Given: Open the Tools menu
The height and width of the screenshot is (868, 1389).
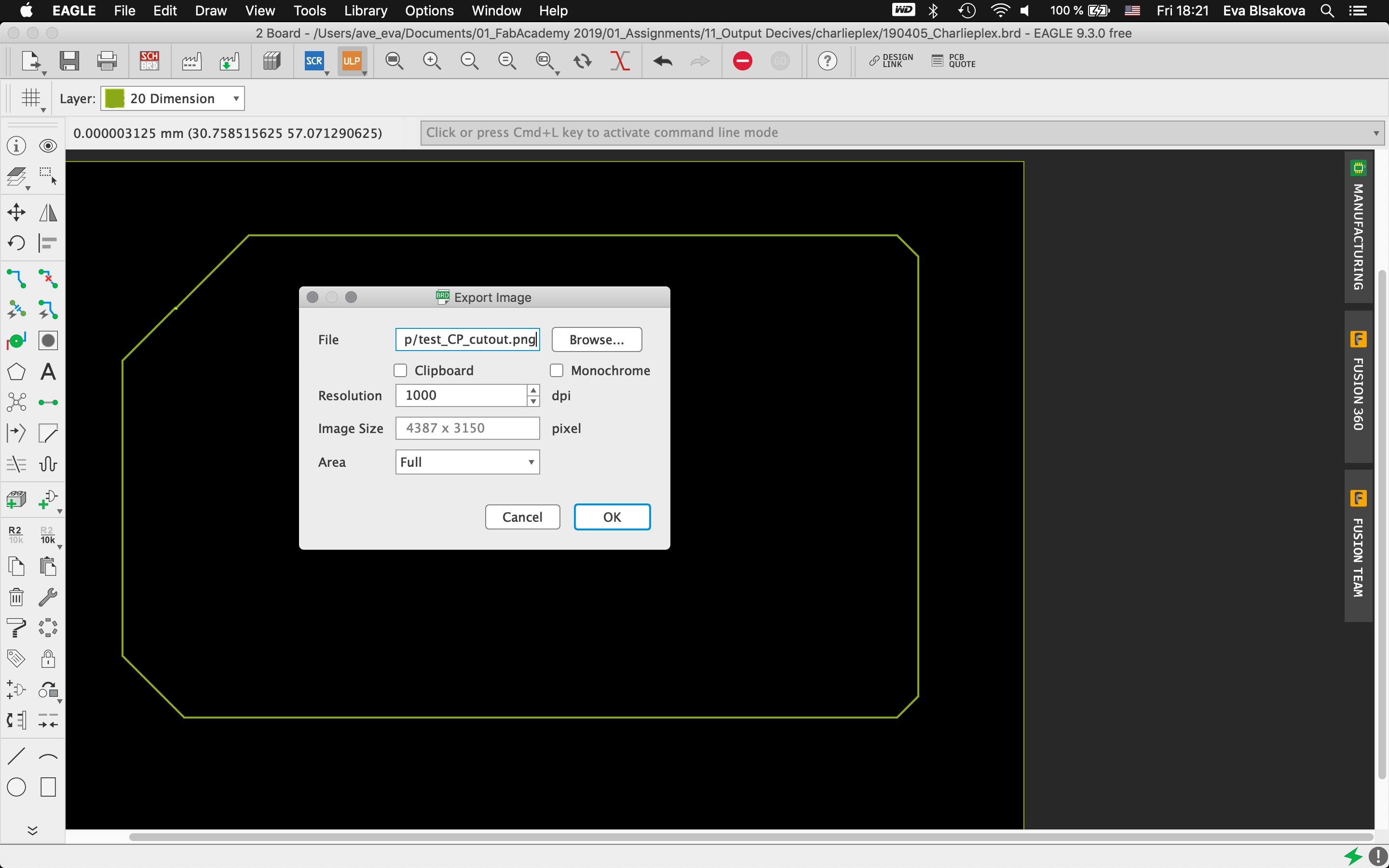Looking at the screenshot, I should (x=309, y=10).
